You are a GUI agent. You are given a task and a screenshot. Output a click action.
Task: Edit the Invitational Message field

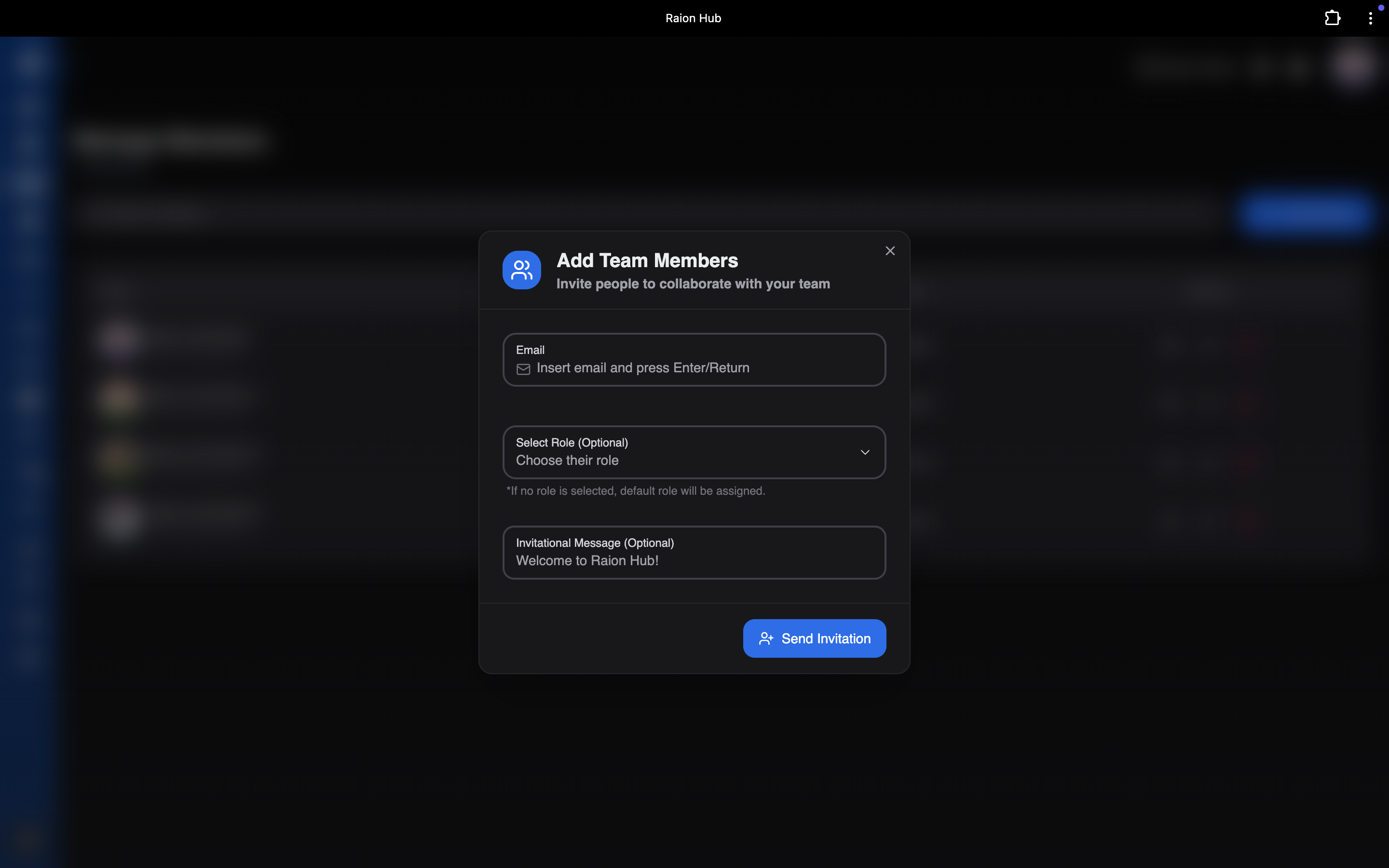[694, 552]
